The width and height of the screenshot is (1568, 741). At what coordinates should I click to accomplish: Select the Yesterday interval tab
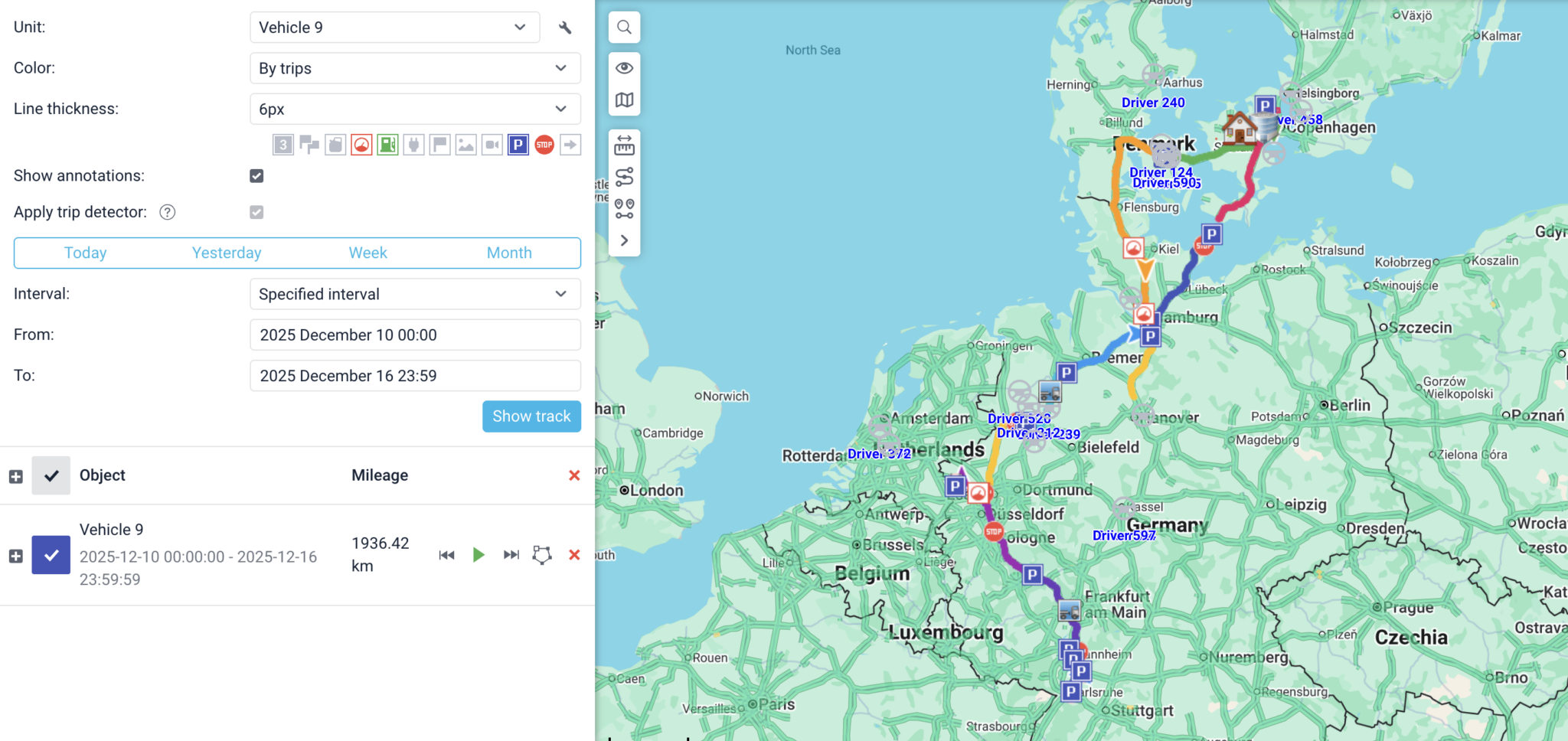click(227, 253)
